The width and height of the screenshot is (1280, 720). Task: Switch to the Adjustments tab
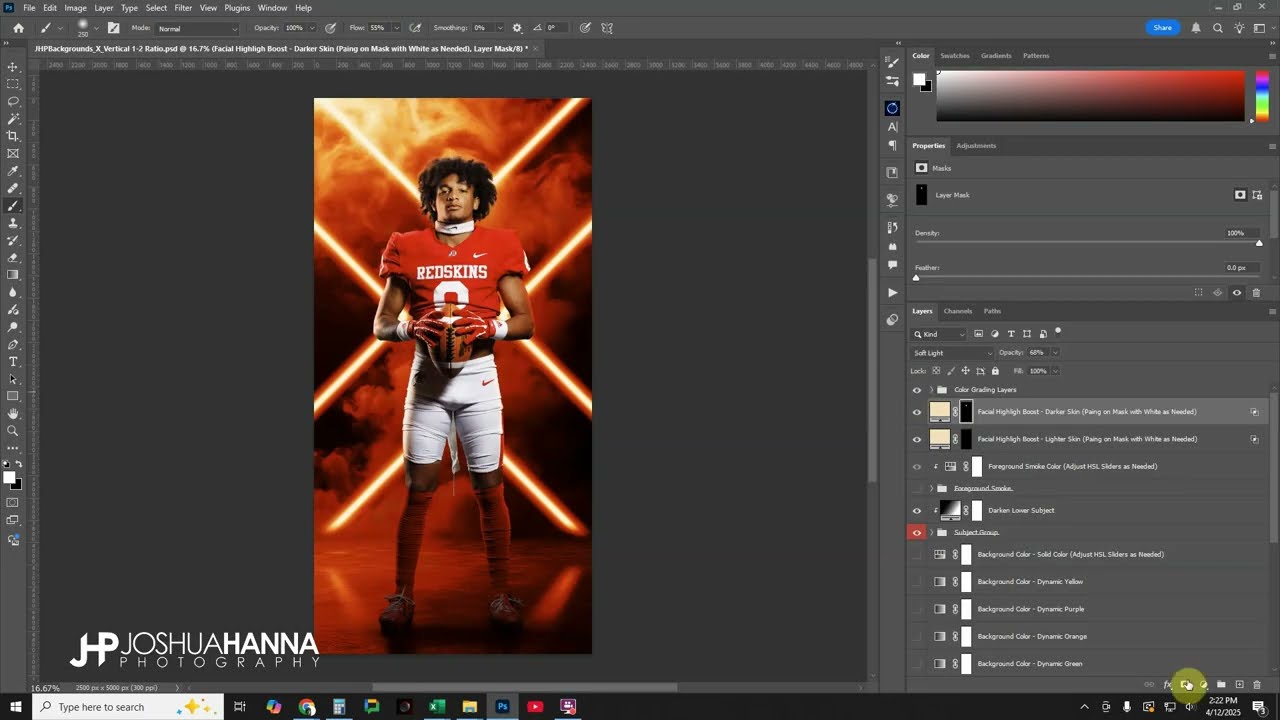tap(976, 146)
